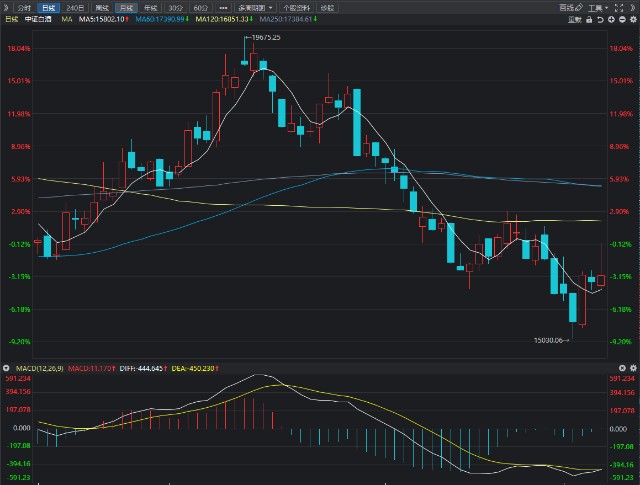This screenshot has width=640, height=485.
Task: Click the zoom-in plus icon
Action: click(x=611, y=20)
